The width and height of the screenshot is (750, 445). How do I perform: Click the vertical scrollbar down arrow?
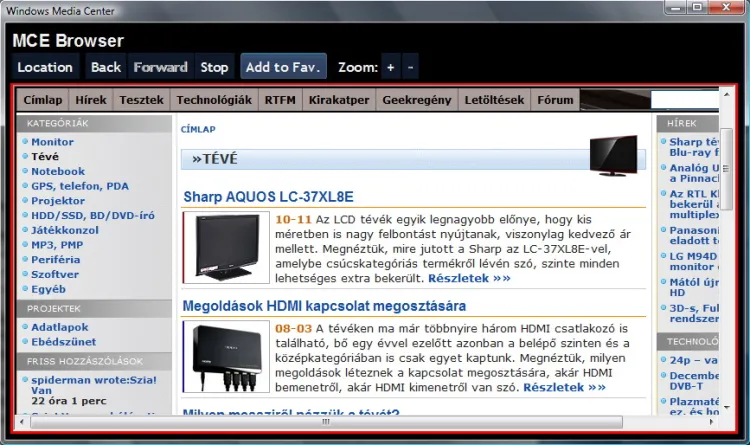coord(727,407)
